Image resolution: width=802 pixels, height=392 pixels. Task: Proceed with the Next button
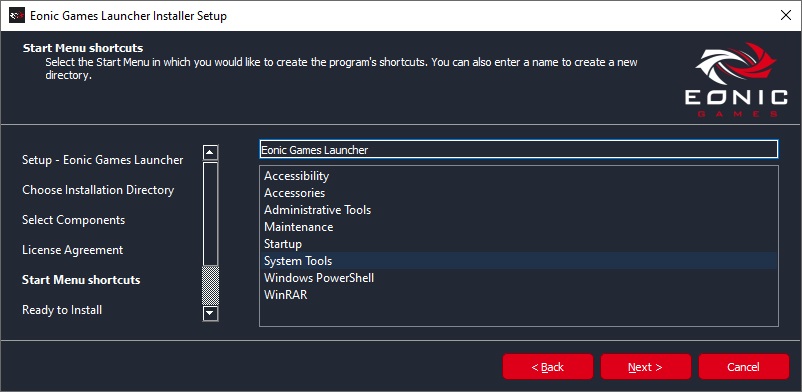[x=645, y=367]
